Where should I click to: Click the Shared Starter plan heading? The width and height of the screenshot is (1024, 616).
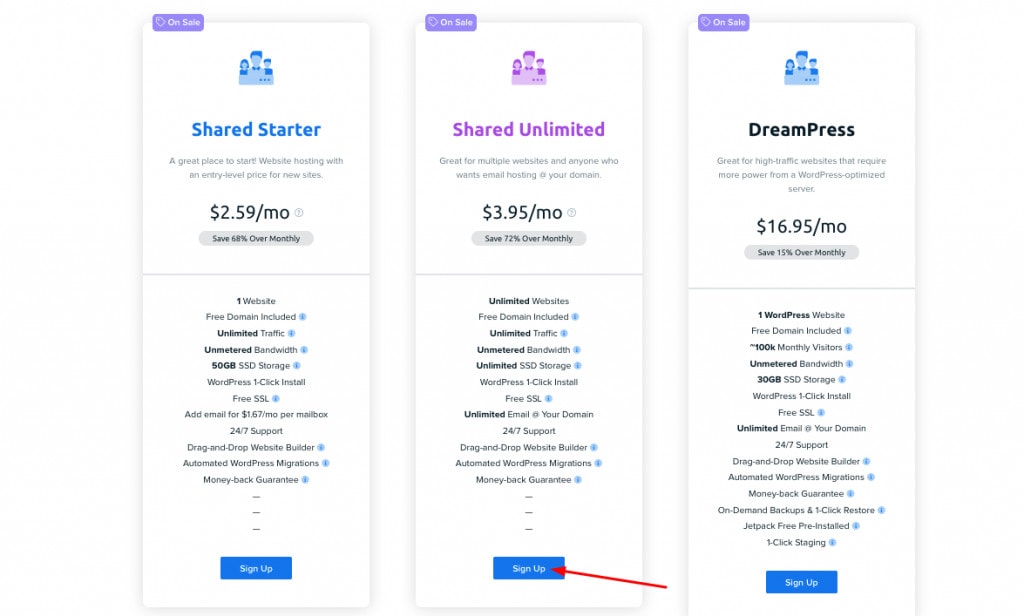click(x=256, y=129)
